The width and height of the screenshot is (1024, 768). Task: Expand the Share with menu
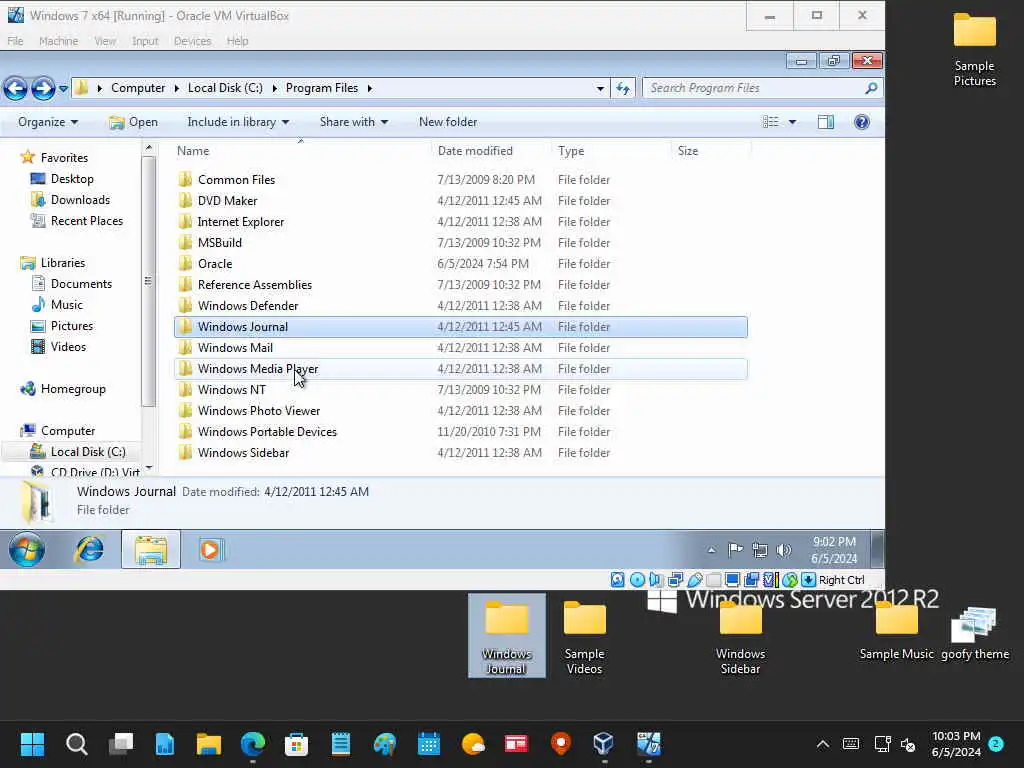[x=354, y=122]
